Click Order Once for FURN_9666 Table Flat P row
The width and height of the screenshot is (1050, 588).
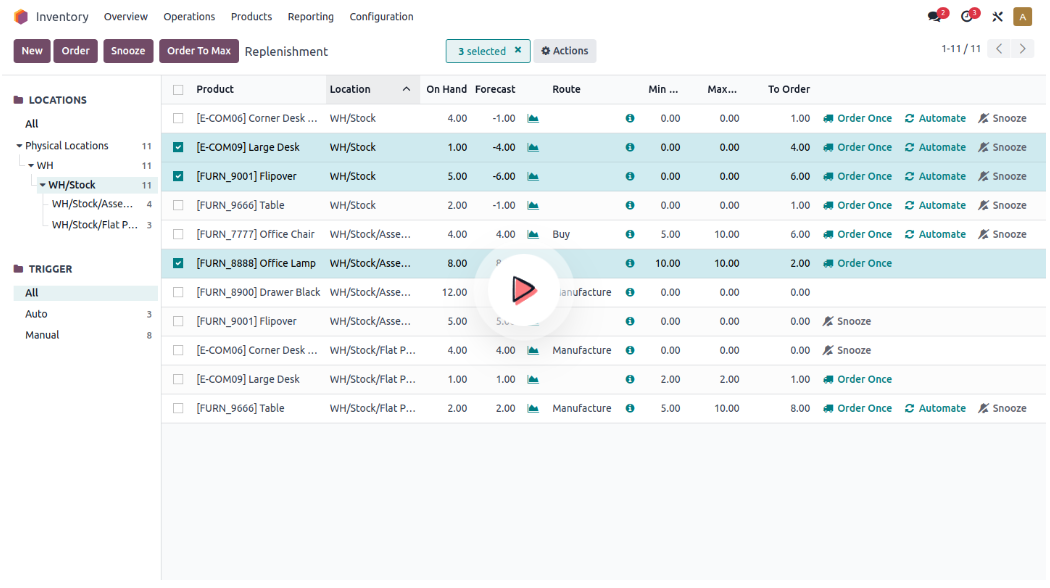click(857, 409)
